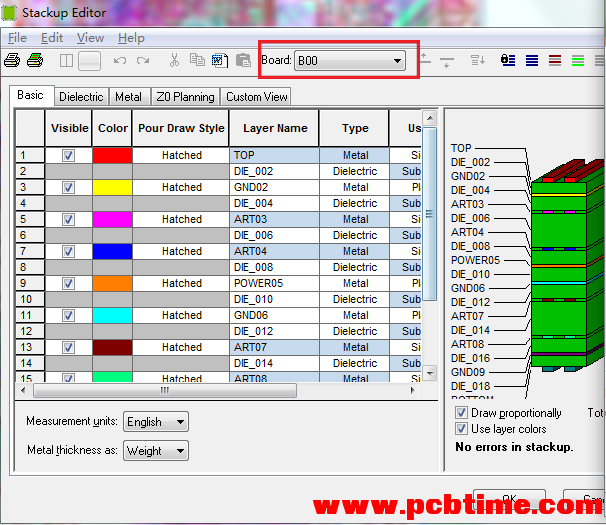Select the Basic tab

pos(30,95)
